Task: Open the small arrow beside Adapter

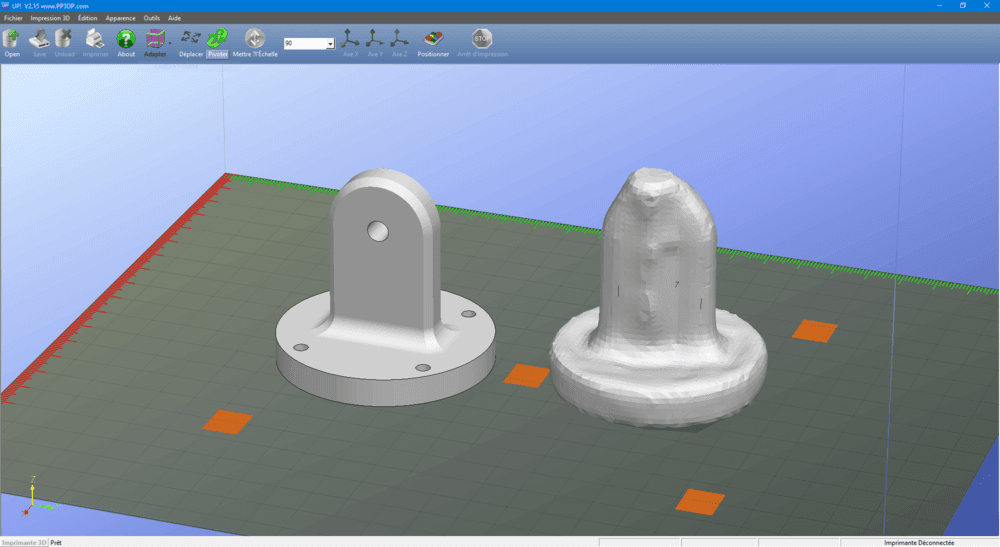Action: click(x=170, y=43)
